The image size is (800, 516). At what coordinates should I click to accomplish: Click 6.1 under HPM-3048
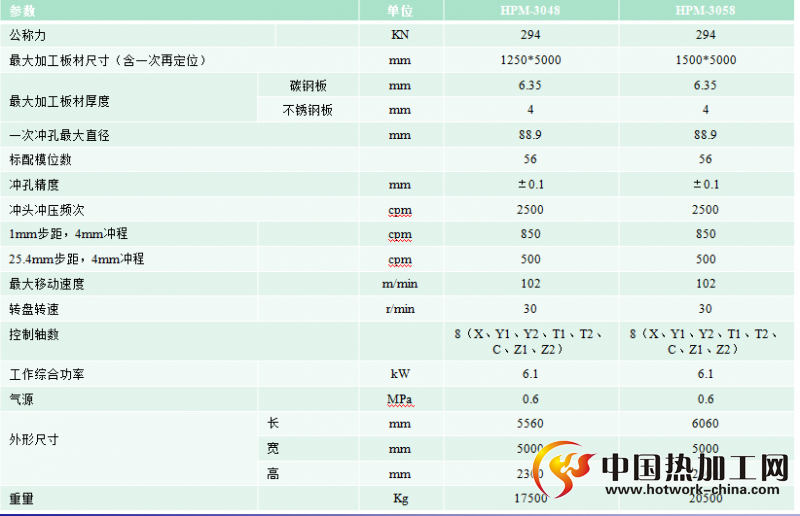[x=530, y=374]
